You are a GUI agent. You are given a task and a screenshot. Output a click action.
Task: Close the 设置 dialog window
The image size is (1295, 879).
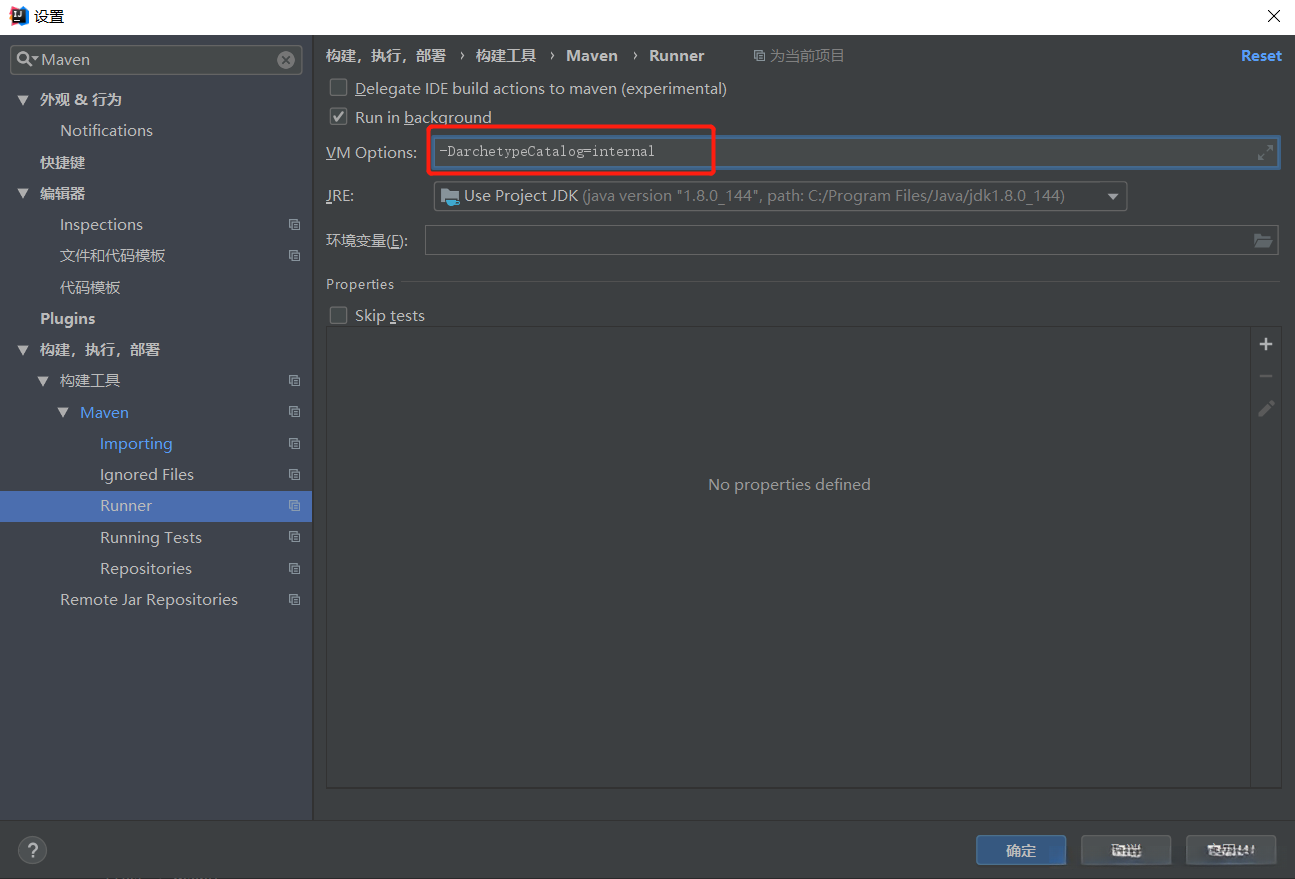click(x=1273, y=16)
